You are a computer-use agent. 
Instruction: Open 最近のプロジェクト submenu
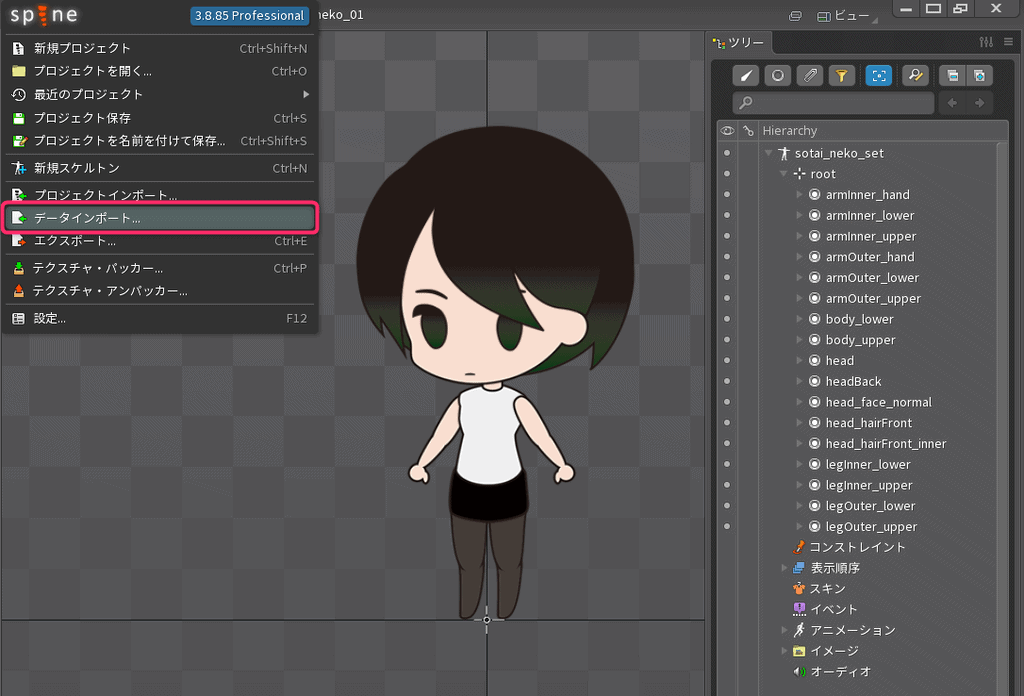click(x=160, y=95)
